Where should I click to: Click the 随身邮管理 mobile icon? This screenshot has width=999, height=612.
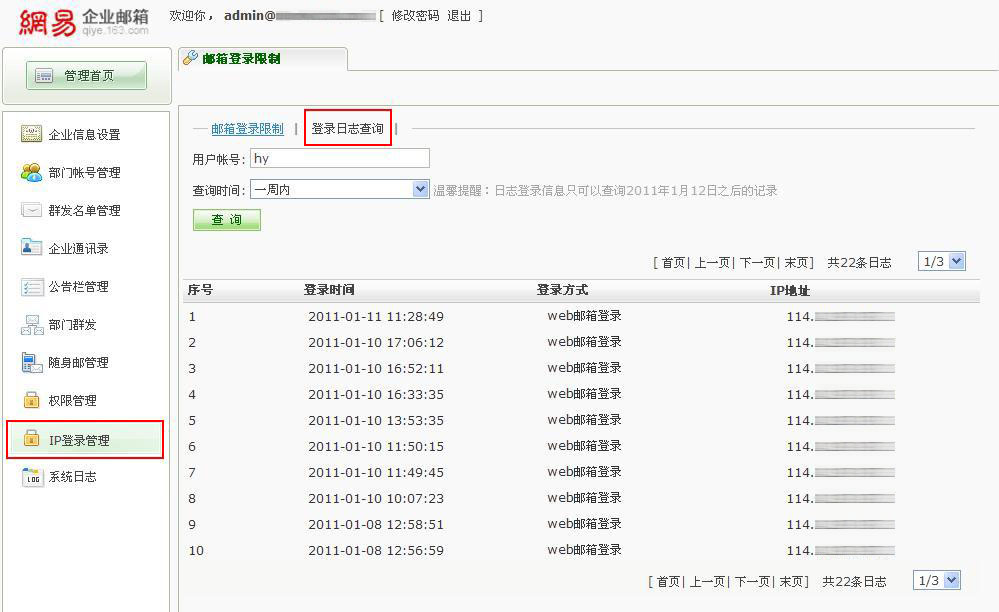(x=31, y=363)
